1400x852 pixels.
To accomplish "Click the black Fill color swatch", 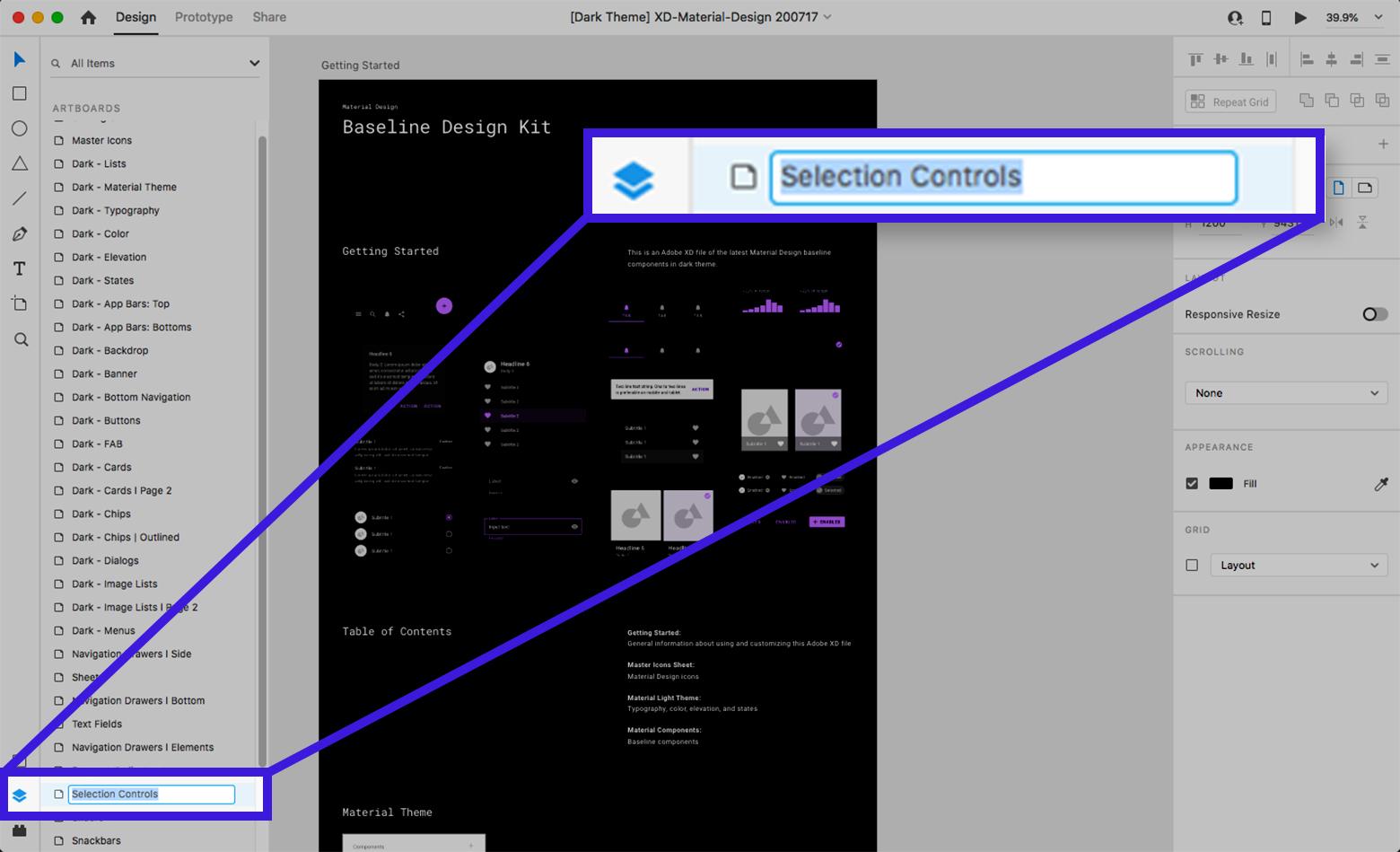I will point(1221,483).
